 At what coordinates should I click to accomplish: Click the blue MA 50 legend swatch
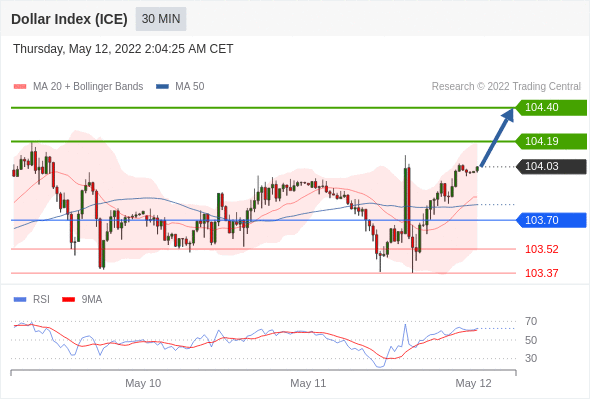162,87
